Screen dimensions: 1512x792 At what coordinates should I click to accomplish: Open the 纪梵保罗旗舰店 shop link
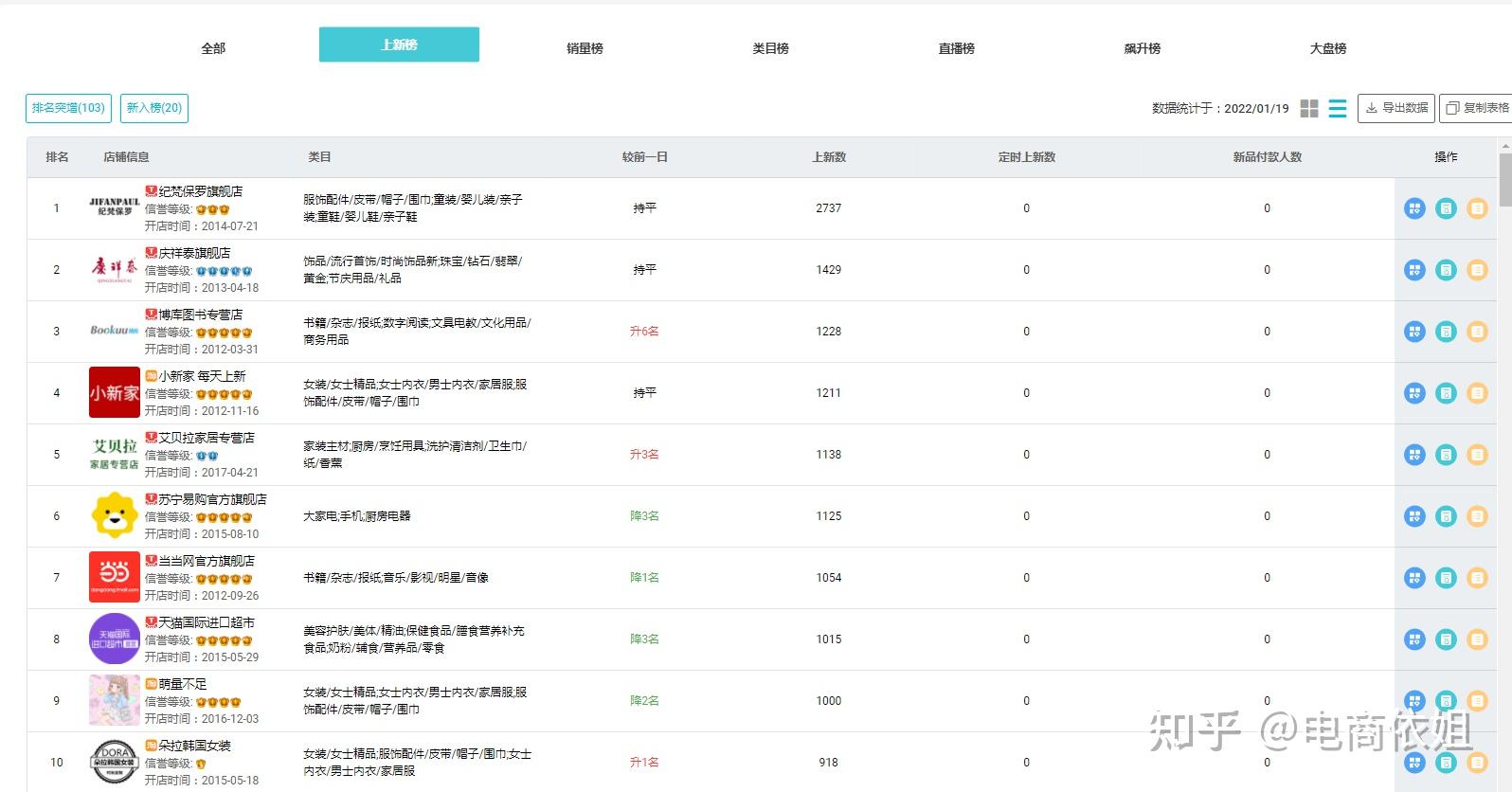pos(201,191)
